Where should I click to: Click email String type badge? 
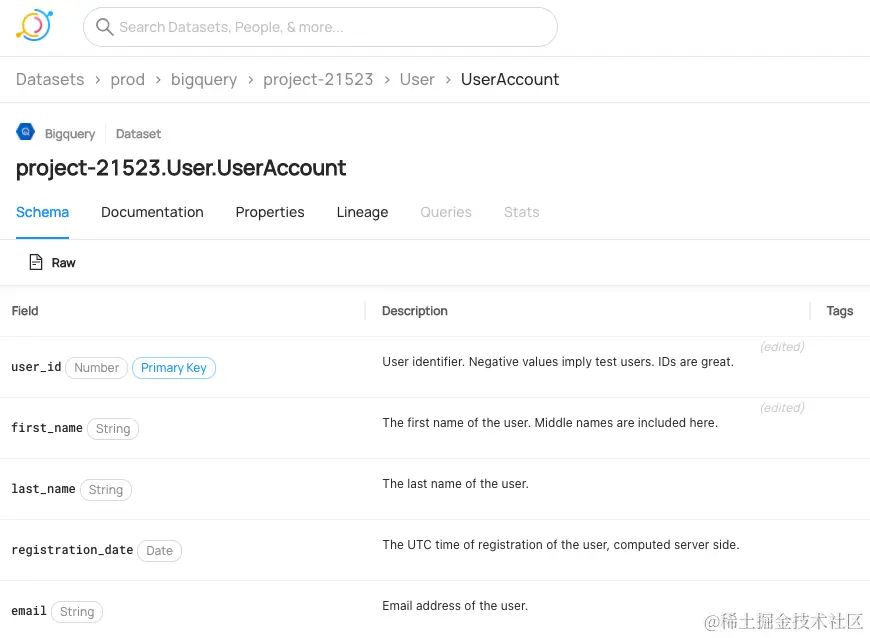click(x=77, y=611)
